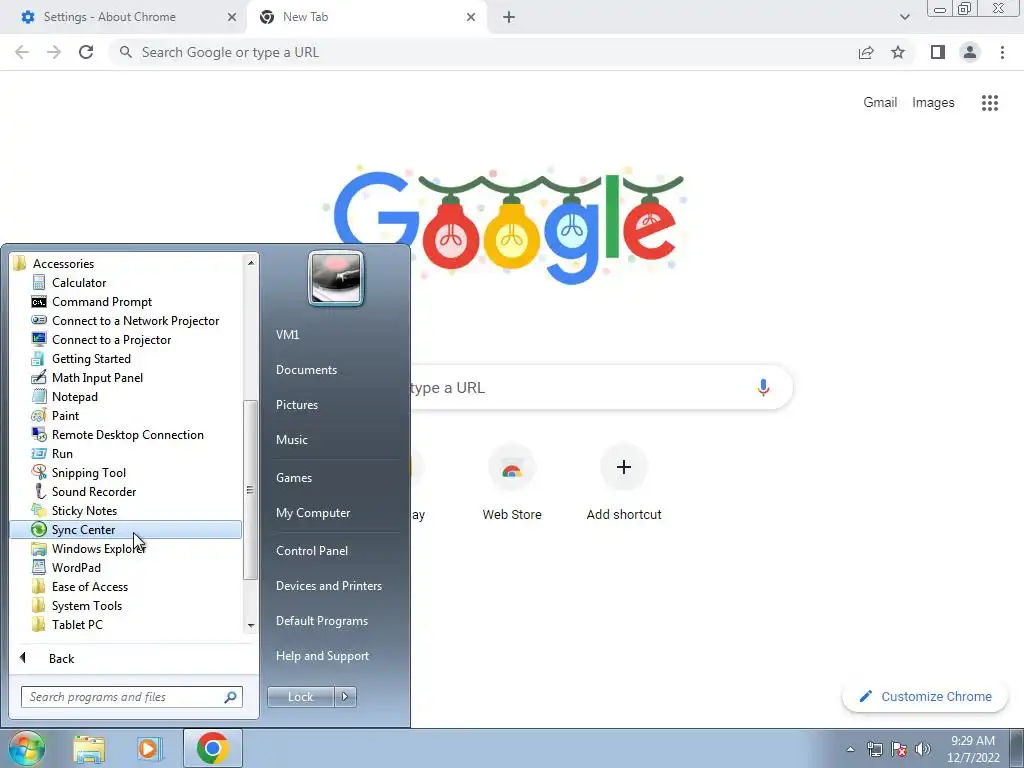The height and width of the screenshot is (768, 1024).
Task: Open Calculator from the Accessories list
Action: point(78,283)
